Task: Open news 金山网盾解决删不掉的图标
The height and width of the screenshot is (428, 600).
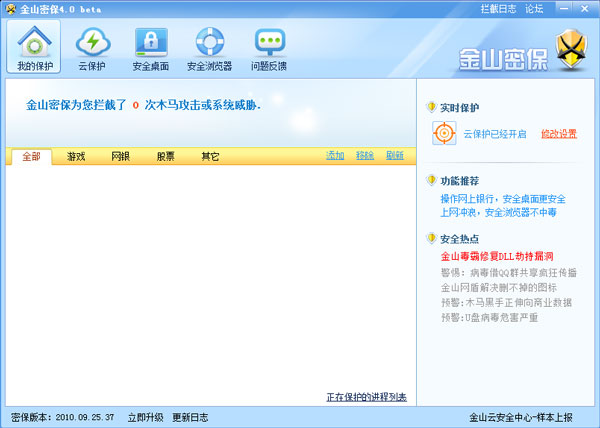Action: click(x=499, y=288)
